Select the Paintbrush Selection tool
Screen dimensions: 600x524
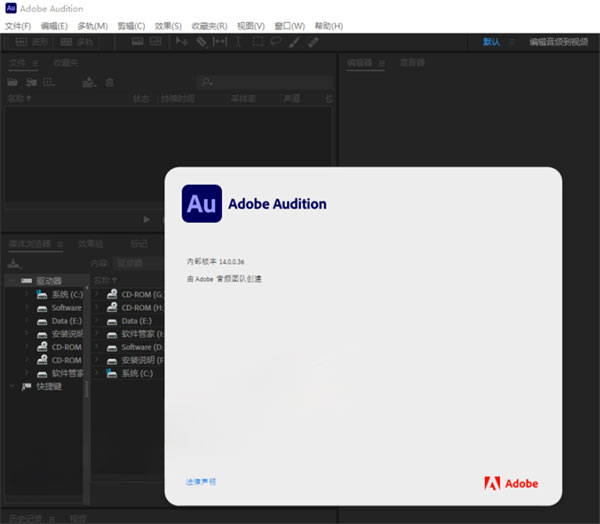pos(294,42)
